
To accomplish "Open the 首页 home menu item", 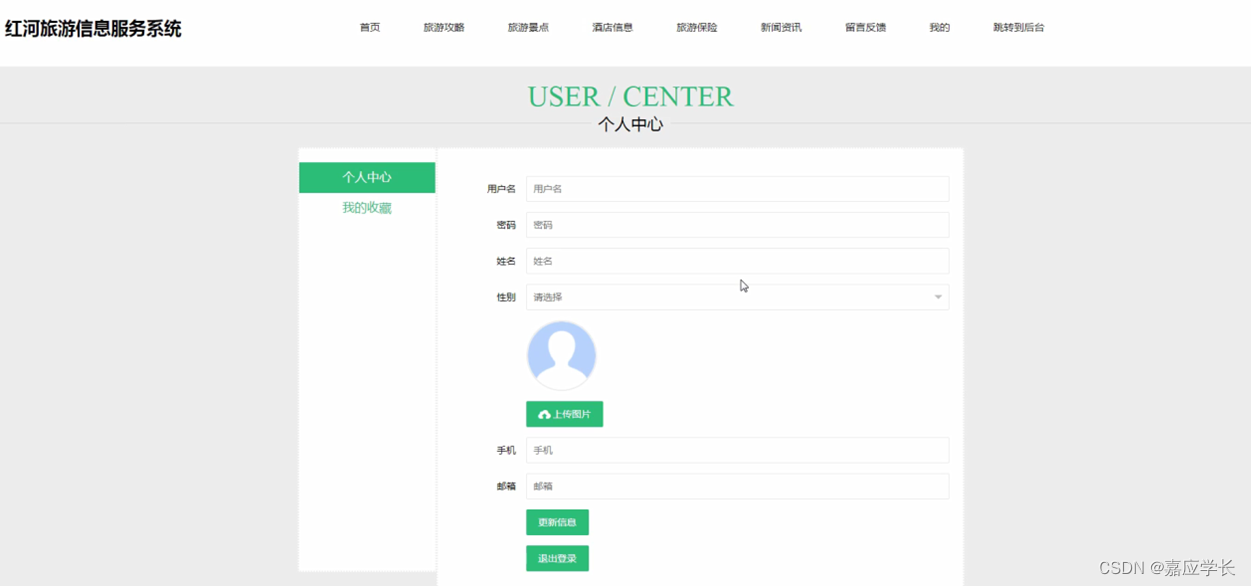I will pos(370,28).
